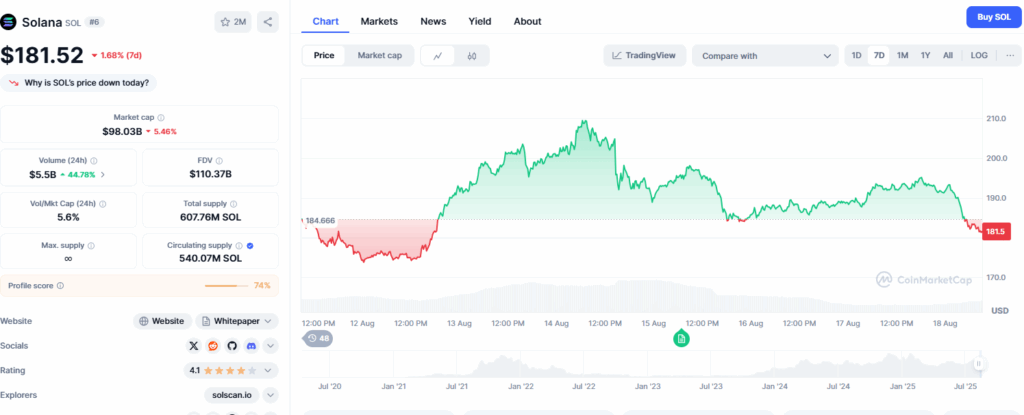Set chart range to 1Y
The image size is (1024, 415).
pyautogui.click(x=925, y=56)
